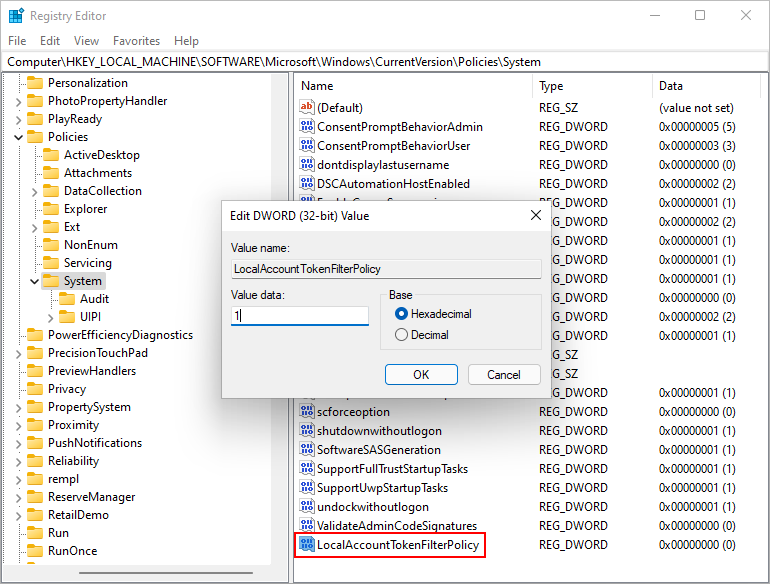
Task: Select the Reliability tree item
Action: [73, 461]
